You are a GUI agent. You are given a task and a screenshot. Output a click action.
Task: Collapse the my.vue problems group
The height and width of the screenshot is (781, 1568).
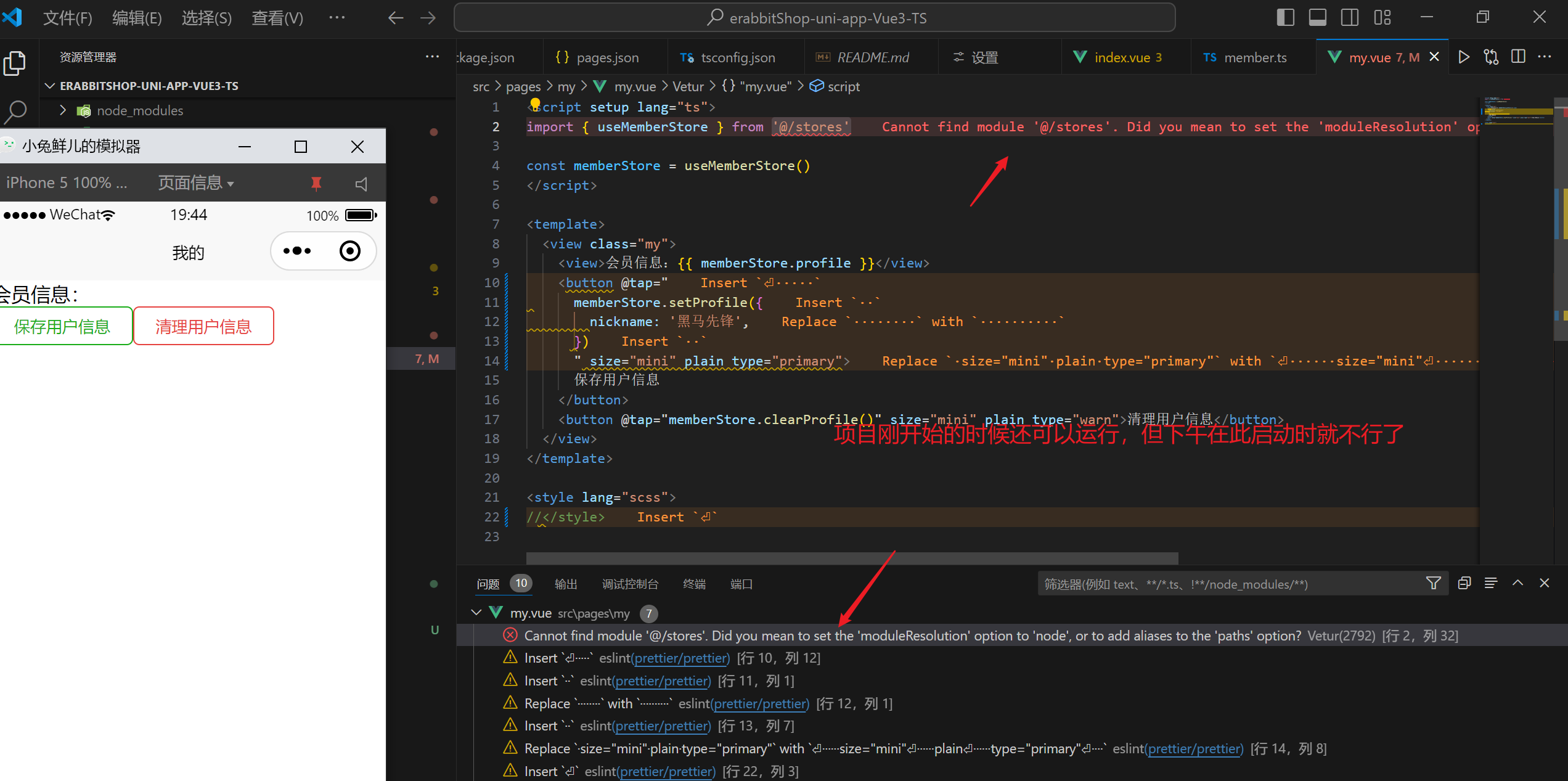tap(476, 613)
